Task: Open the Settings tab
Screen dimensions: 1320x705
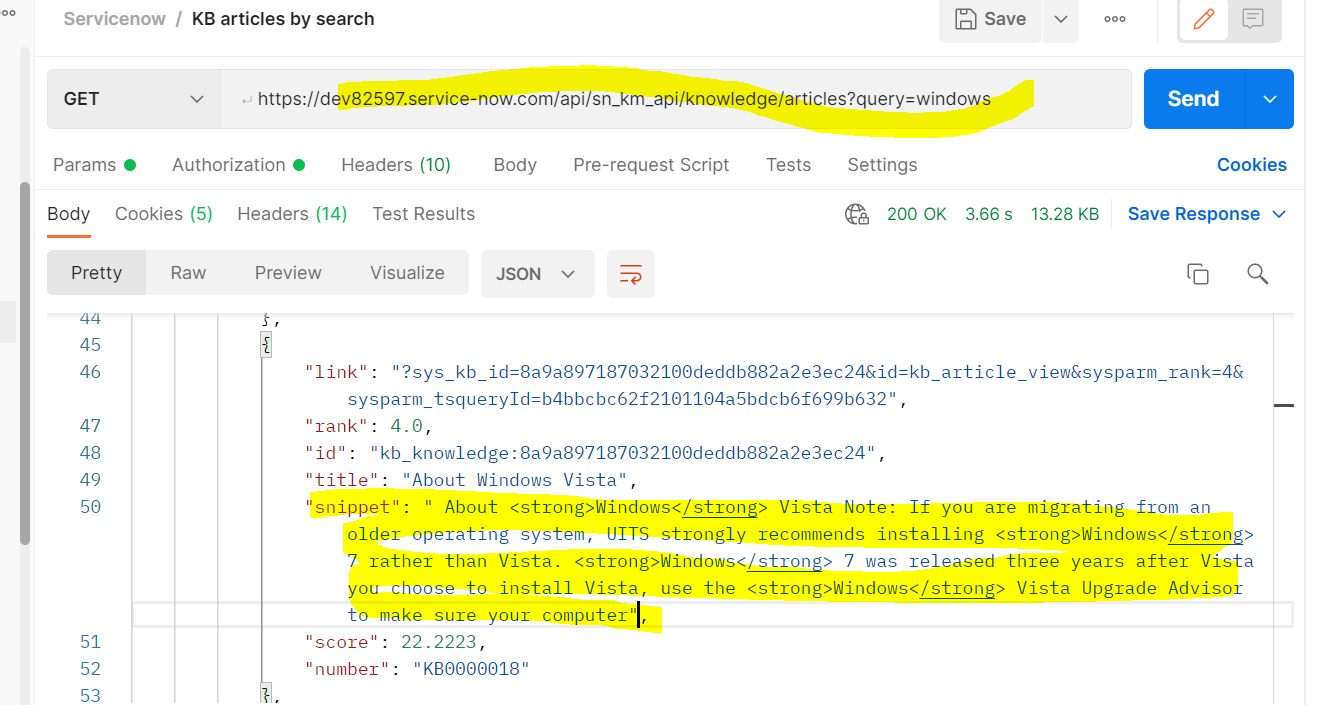Action: pyautogui.click(x=882, y=165)
